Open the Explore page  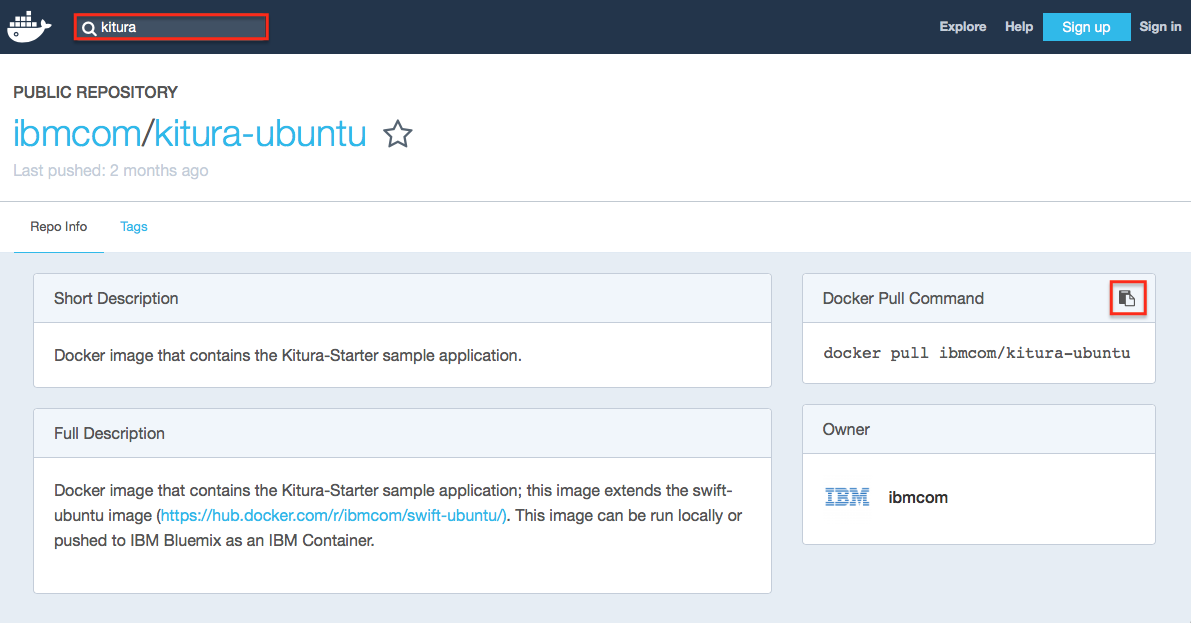click(x=962, y=27)
